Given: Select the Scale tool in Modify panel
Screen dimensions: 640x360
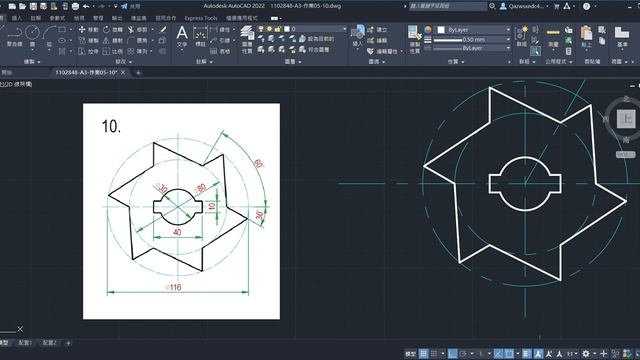Looking at the screenshot, I should [x=113, y=51].
